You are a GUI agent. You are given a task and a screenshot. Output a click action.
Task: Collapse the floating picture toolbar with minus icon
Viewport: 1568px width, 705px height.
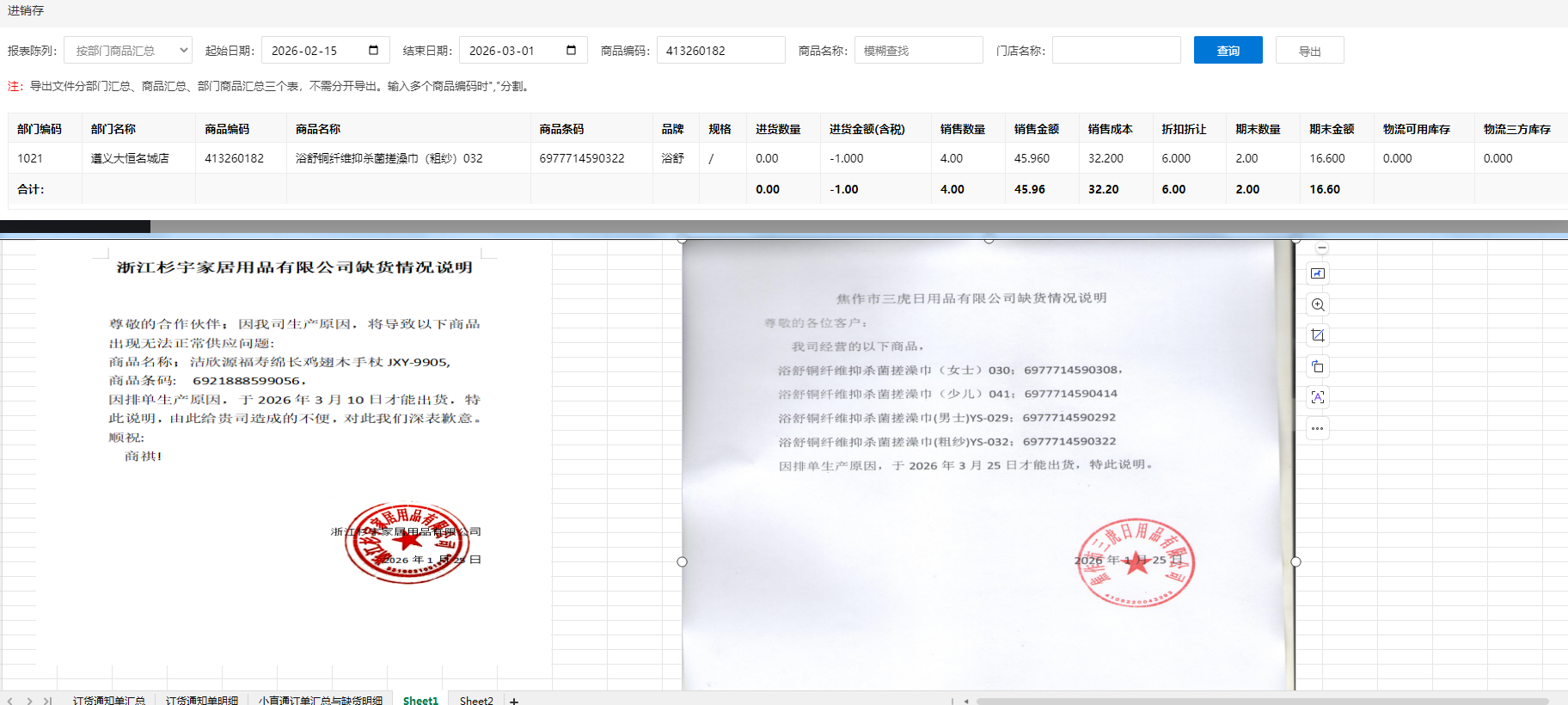coord(1321,248)
